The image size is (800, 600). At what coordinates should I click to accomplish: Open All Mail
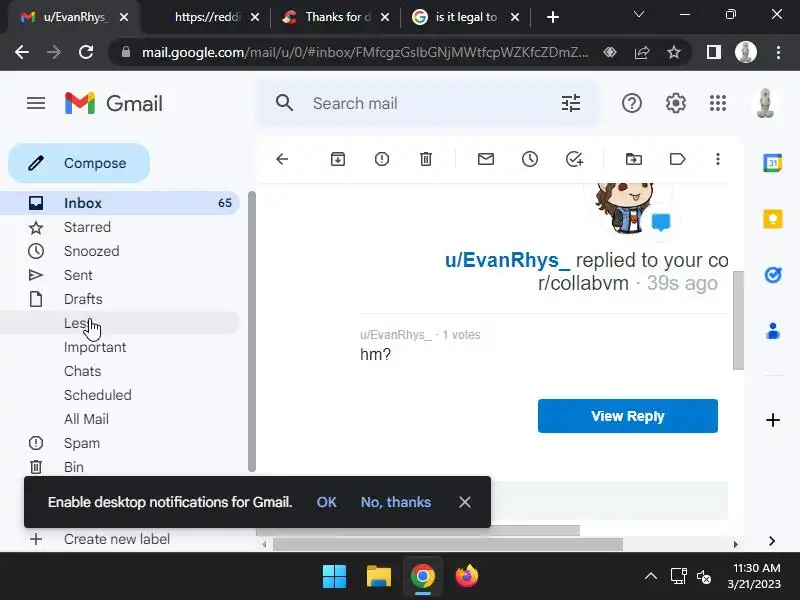tap(119, 419)
